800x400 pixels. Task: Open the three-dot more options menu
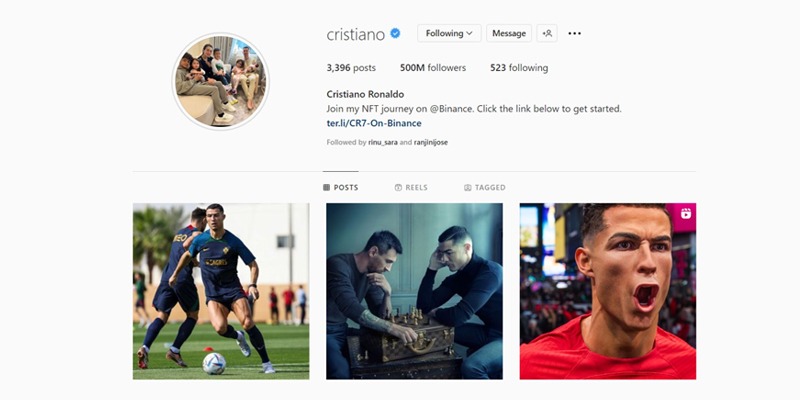(574, 33)
